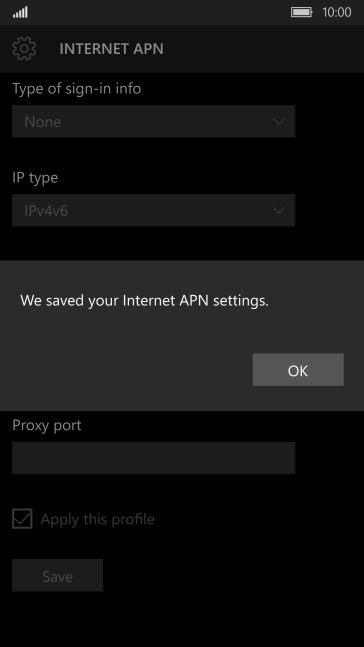Focus the Proxy port input field

154,458
